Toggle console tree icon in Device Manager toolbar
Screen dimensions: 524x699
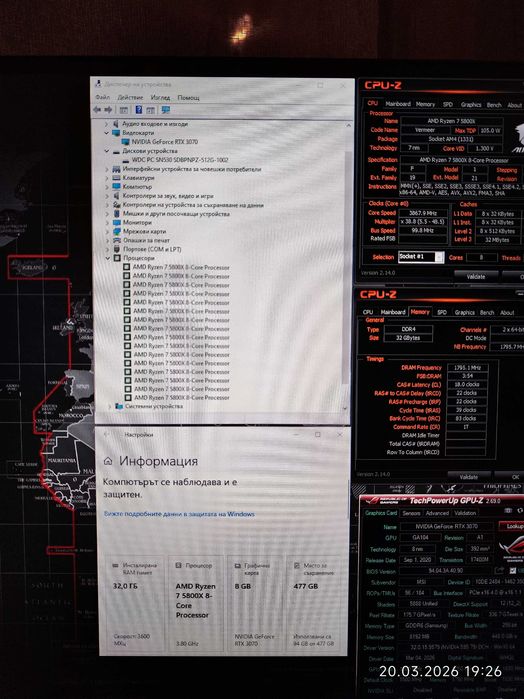(x=124, y=110)
